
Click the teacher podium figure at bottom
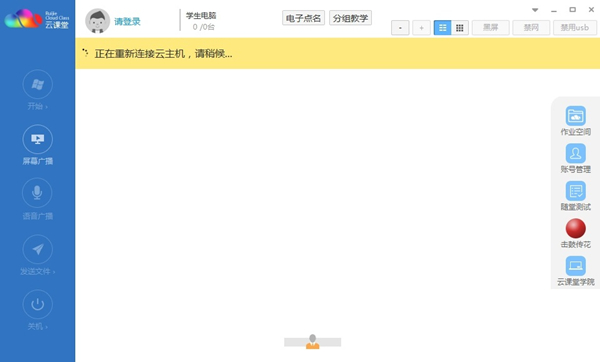(x=313, y=342)
